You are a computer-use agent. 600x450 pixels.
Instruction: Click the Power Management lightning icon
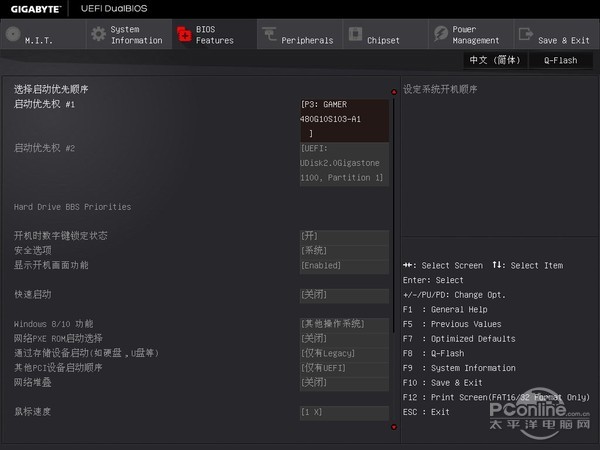tap(441, 34)
